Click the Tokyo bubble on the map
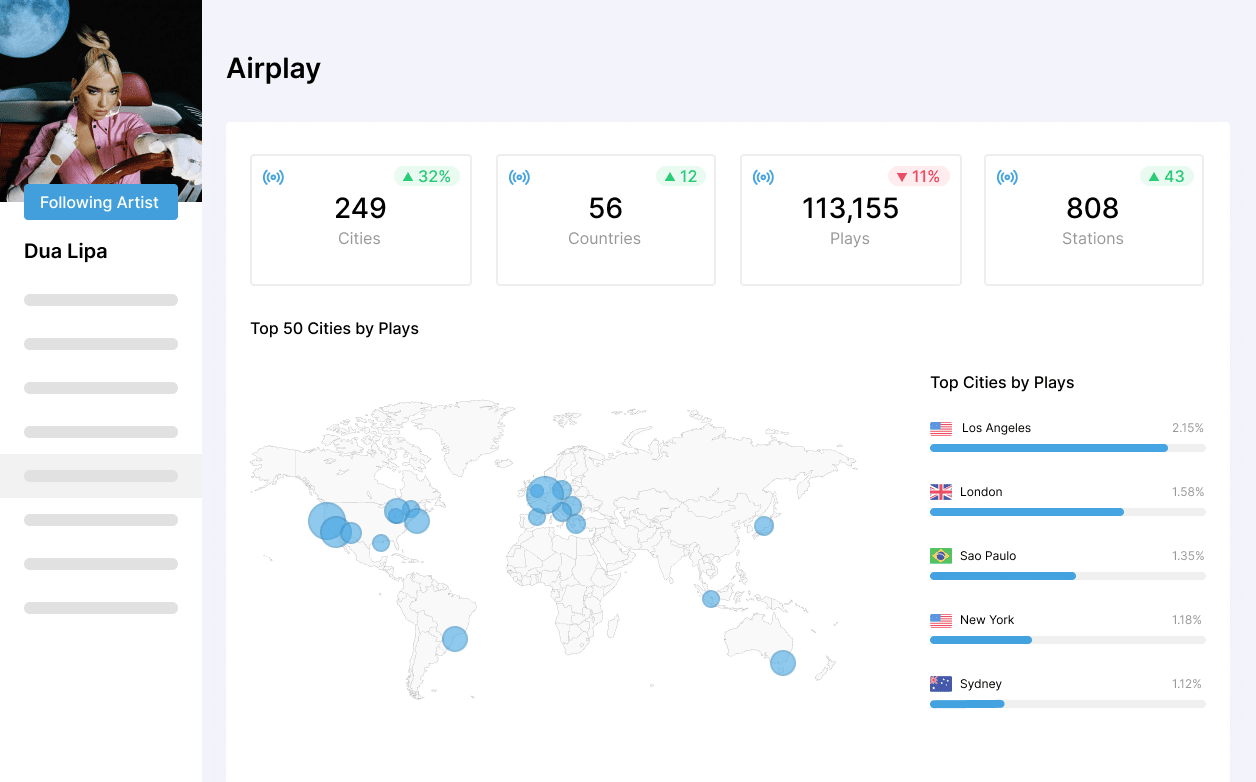 coord(764,526)
